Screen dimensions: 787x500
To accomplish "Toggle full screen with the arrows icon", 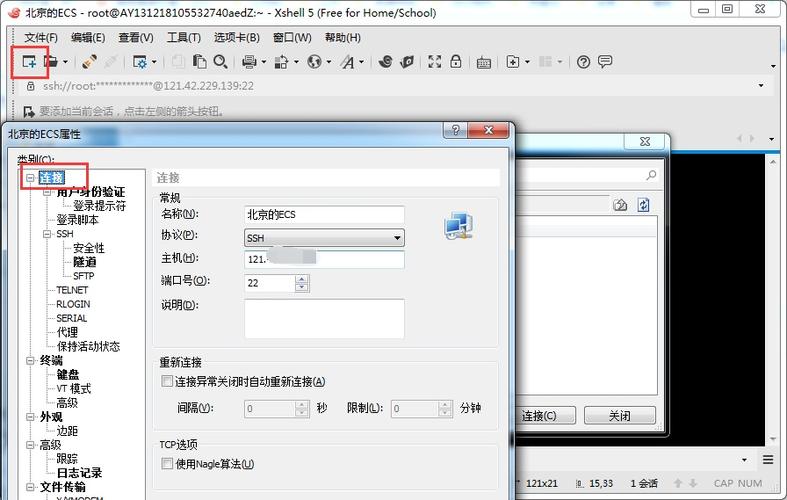I will coord(435,62).
